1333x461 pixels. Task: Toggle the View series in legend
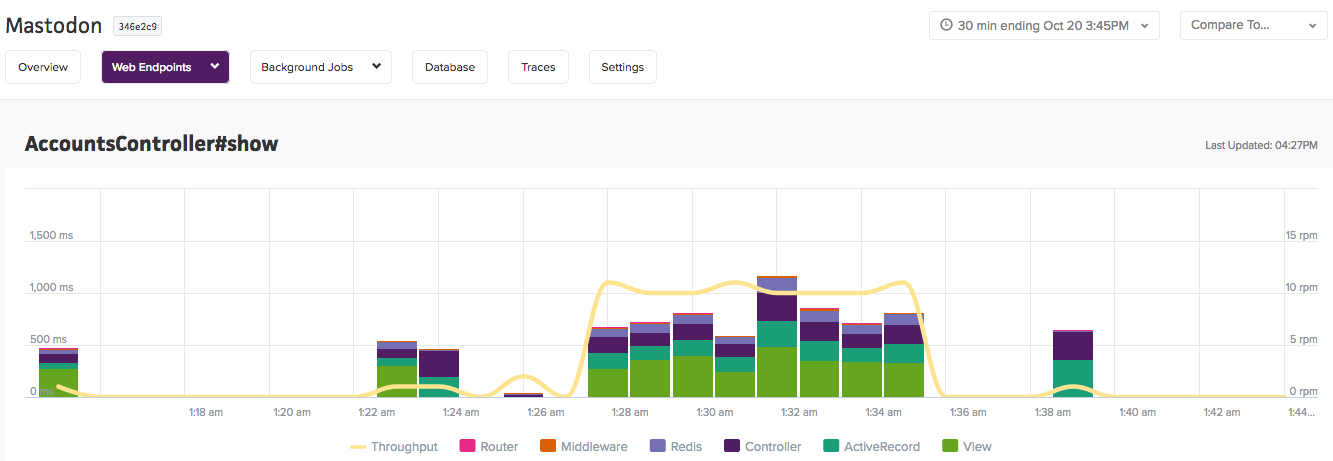[x=966, y=447]
